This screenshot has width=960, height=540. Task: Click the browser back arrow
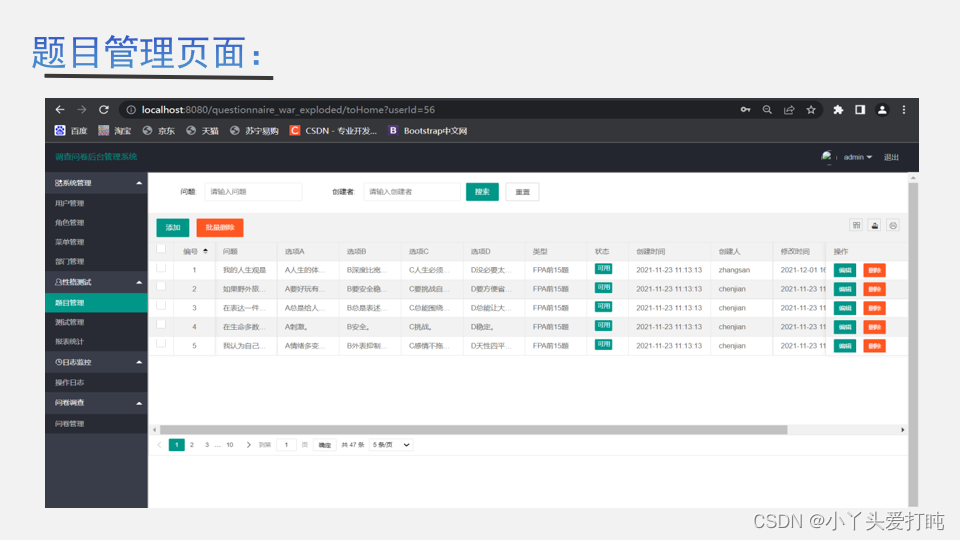pyautogui.click(x=60, y=110)
